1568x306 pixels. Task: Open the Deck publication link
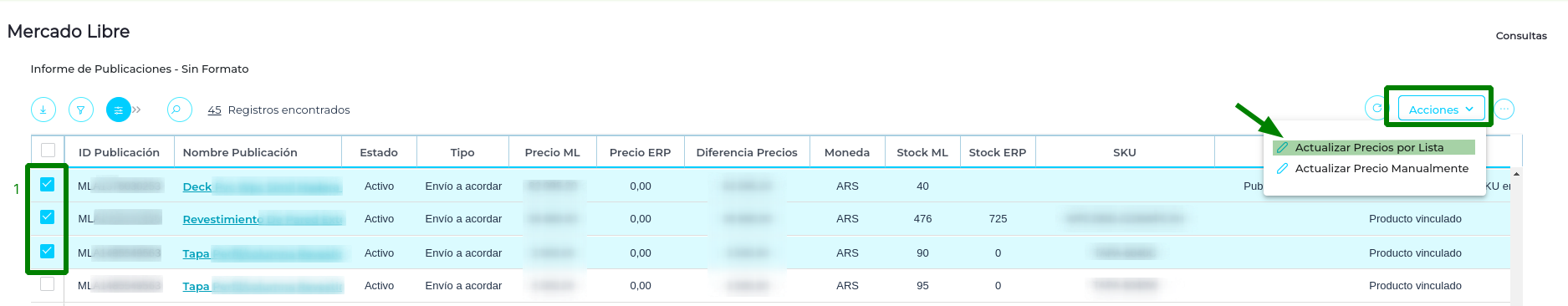(x=197, y=186)
